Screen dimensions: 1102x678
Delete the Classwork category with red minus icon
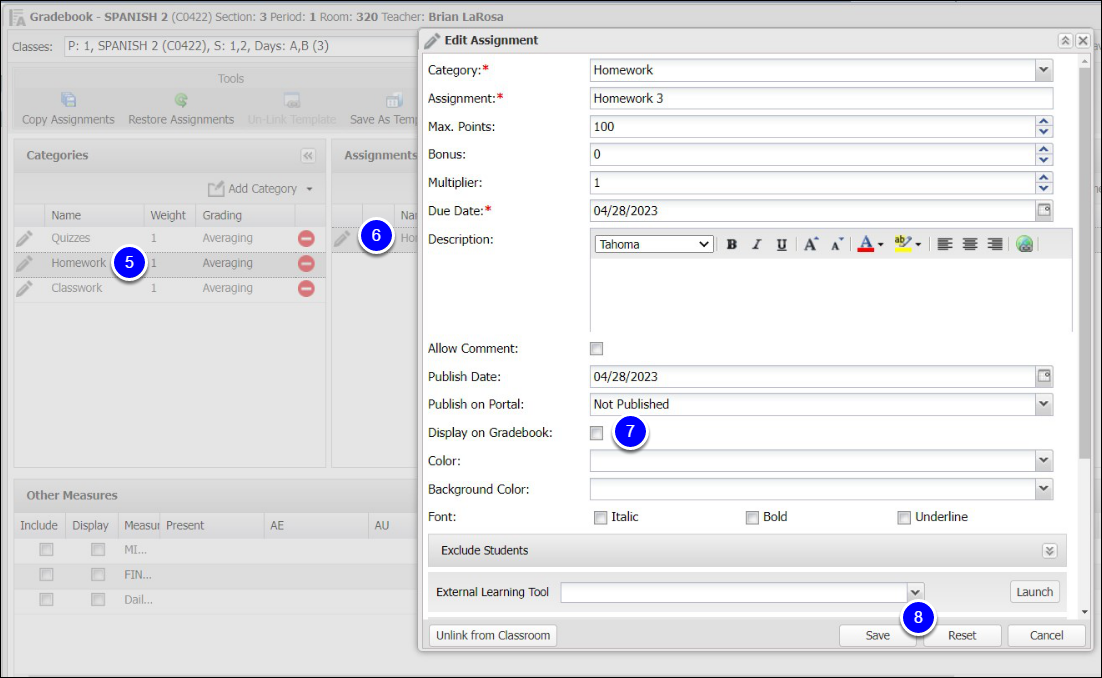point(306,288)
